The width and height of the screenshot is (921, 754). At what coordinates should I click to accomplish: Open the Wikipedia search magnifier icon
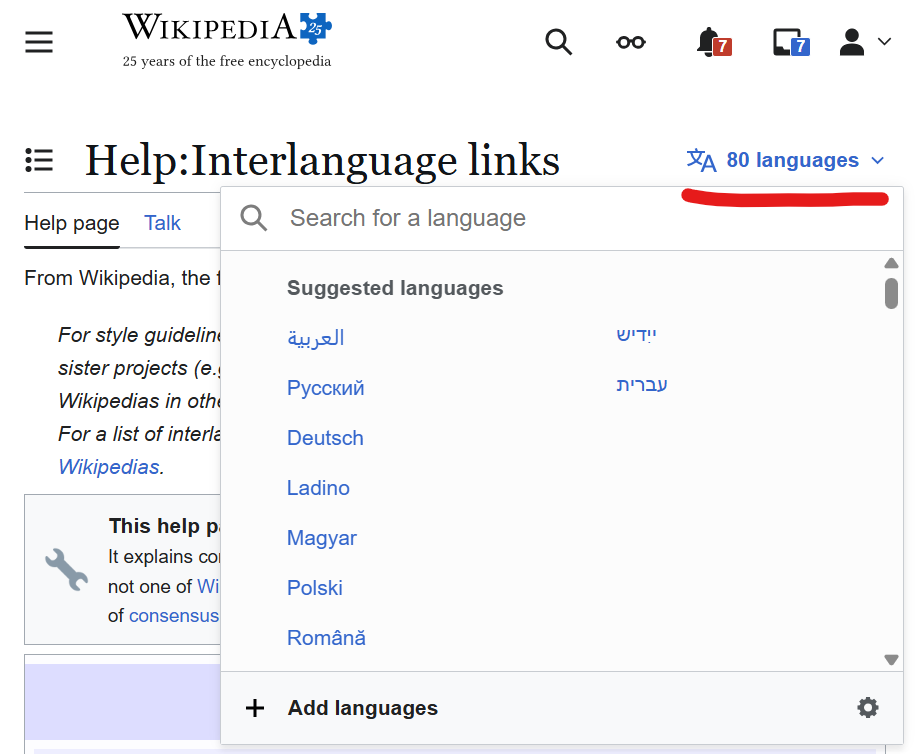[558, 42]
